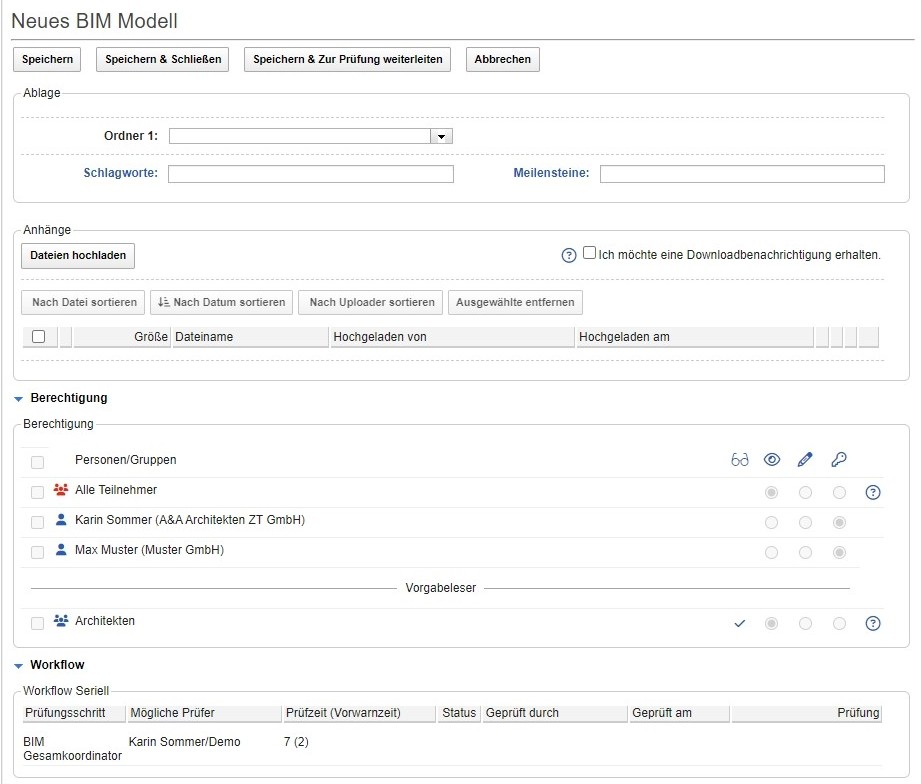Open the Ordner 1 dropdown
Viewport: 921px width, 784px height.
coord(442,136)
